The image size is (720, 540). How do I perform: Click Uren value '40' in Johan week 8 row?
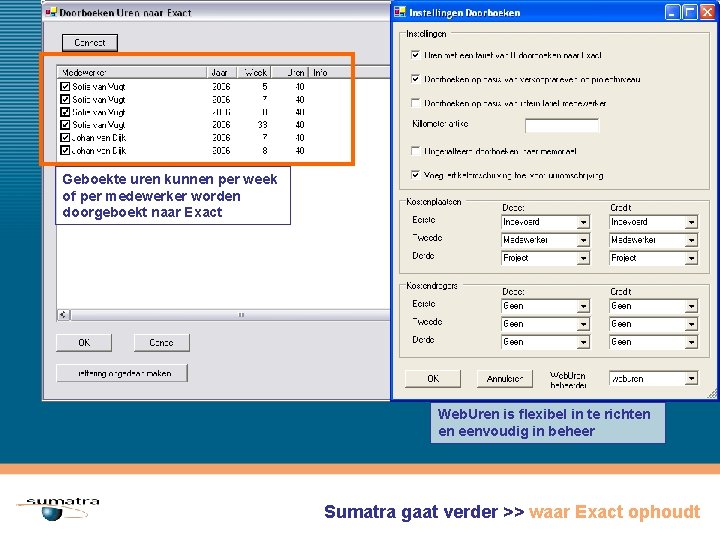tap(300, 150)
